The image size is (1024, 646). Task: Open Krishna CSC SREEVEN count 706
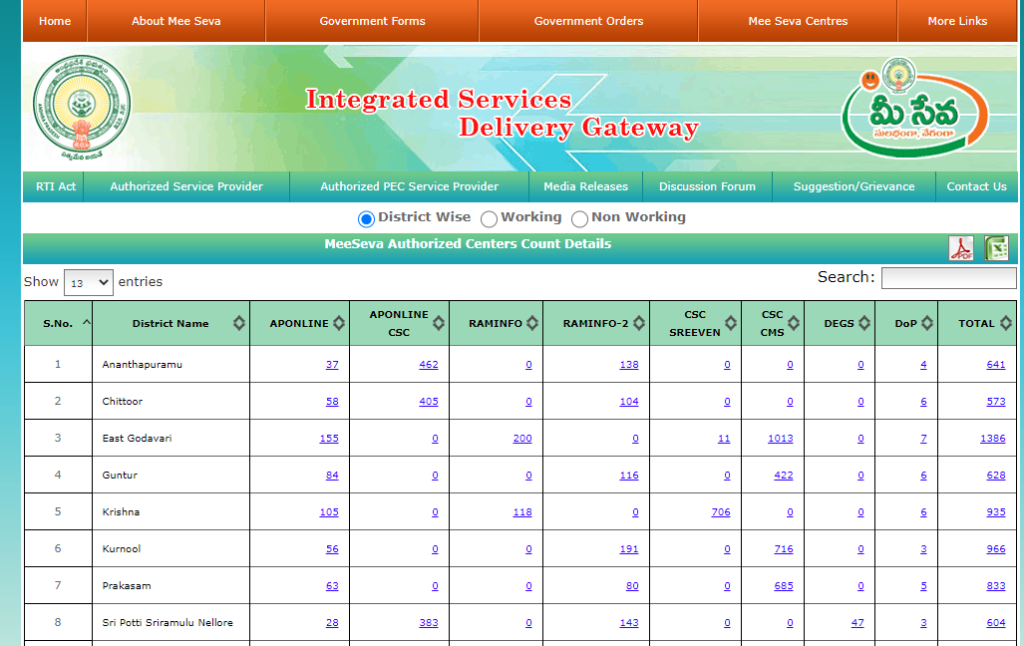point(721,512)
